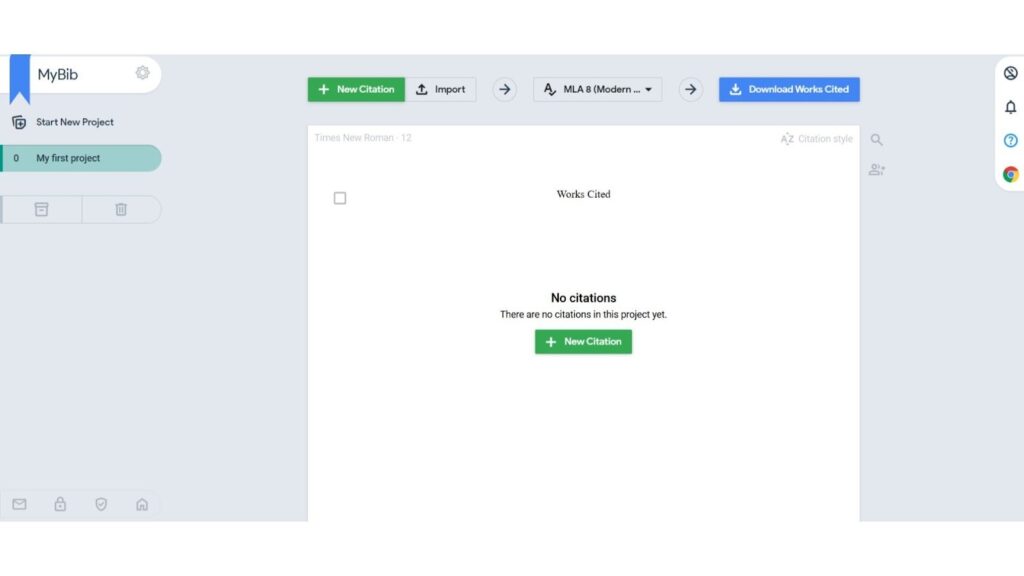Click the shield security icon
The height and width of the screenshot is (576, 1024).
click(x=101, y=505)
